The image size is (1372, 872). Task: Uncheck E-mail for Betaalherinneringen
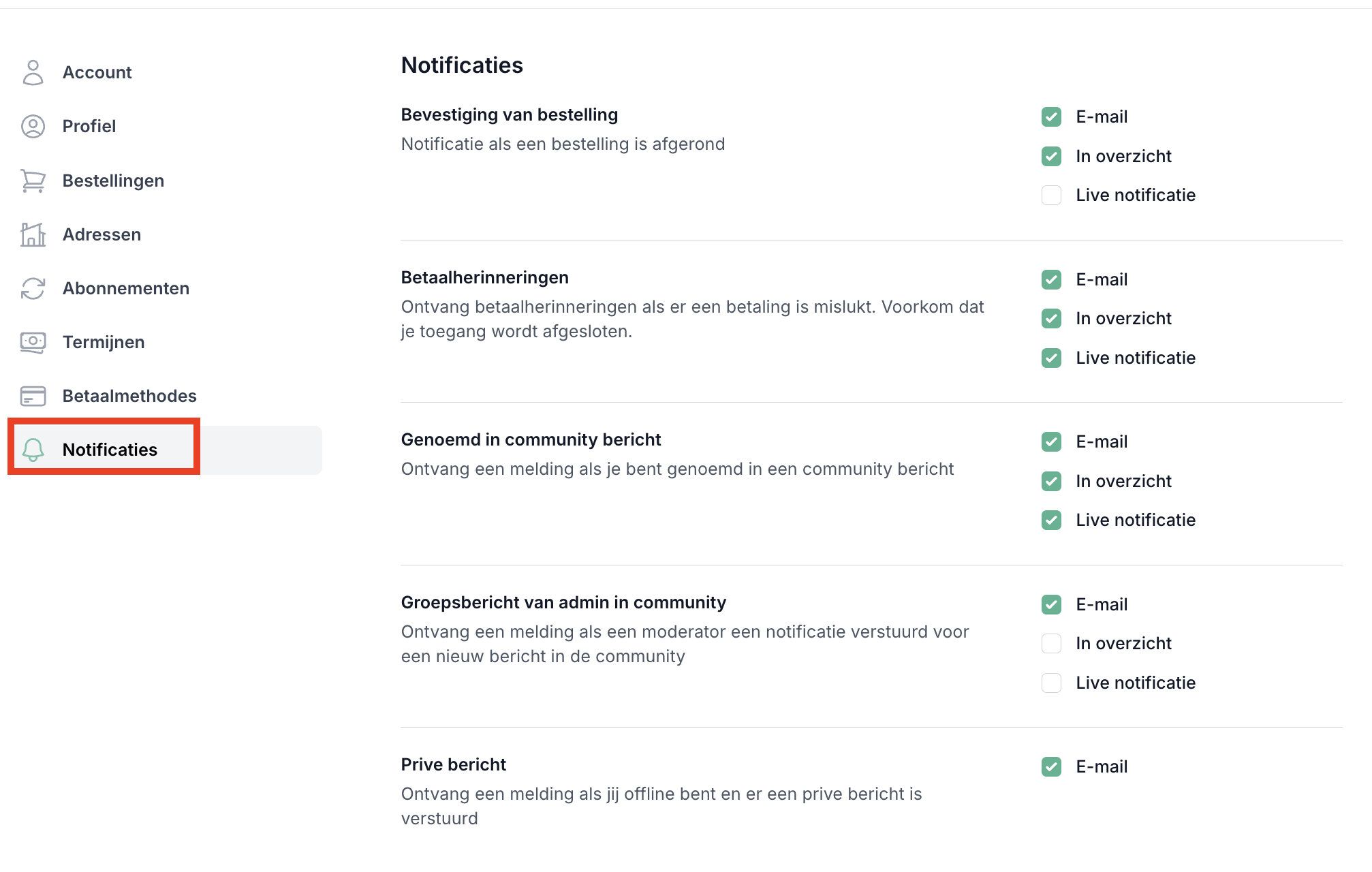1051,279
